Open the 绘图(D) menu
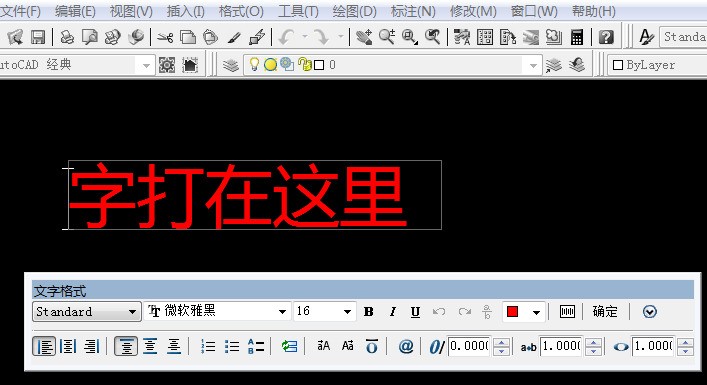Screen dimensions: 707x385 [354, 11]
